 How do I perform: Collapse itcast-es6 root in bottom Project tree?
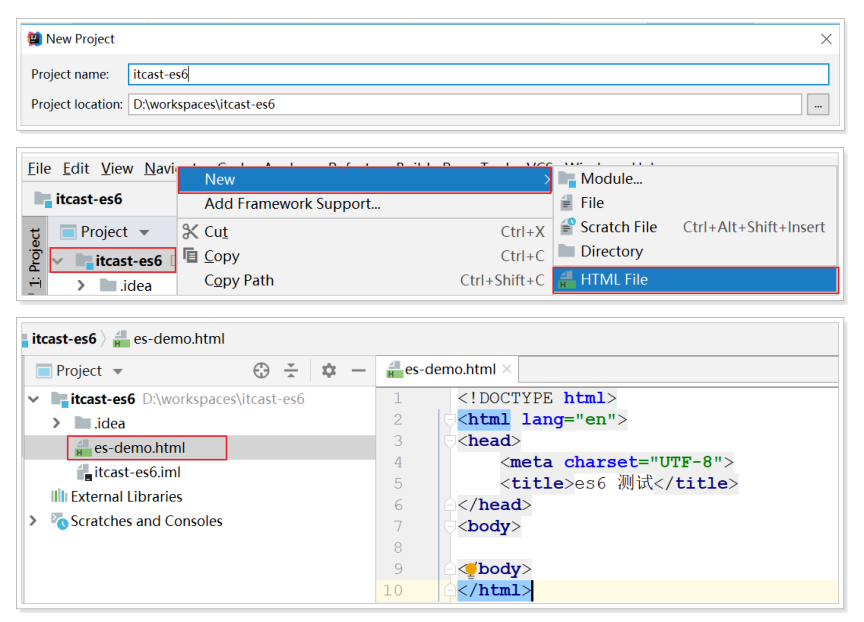click(x=34, y=399)
